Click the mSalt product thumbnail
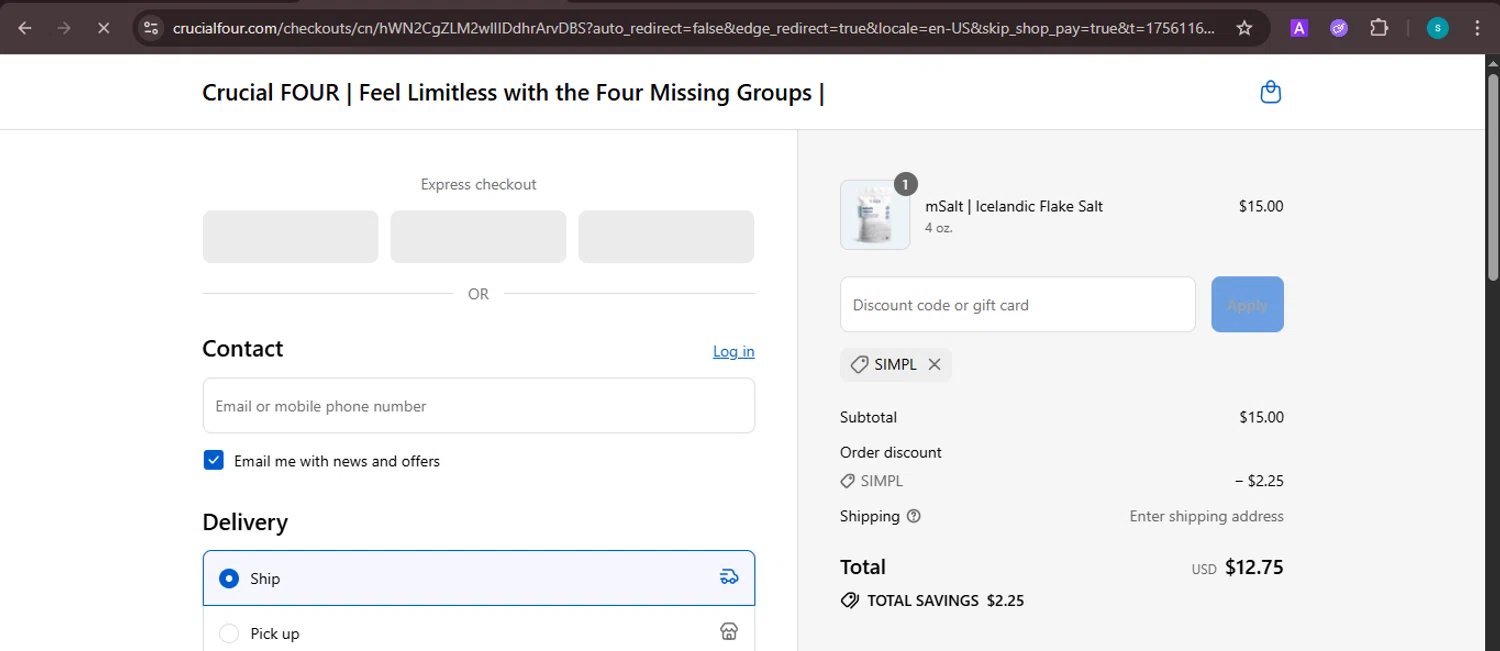1500x651 pixels. (x=875, y=215)
